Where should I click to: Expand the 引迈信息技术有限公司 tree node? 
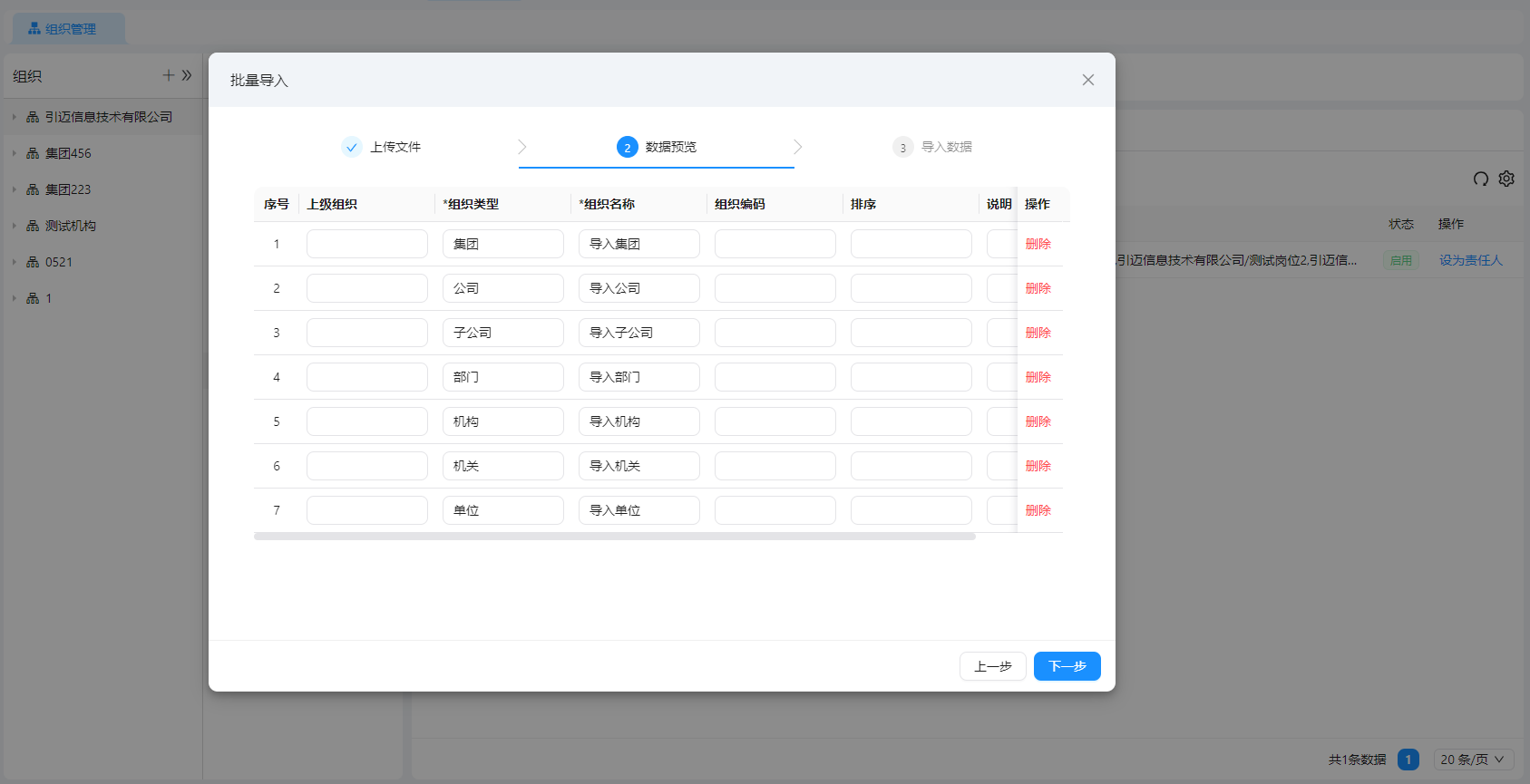click(x=15, y=117)
